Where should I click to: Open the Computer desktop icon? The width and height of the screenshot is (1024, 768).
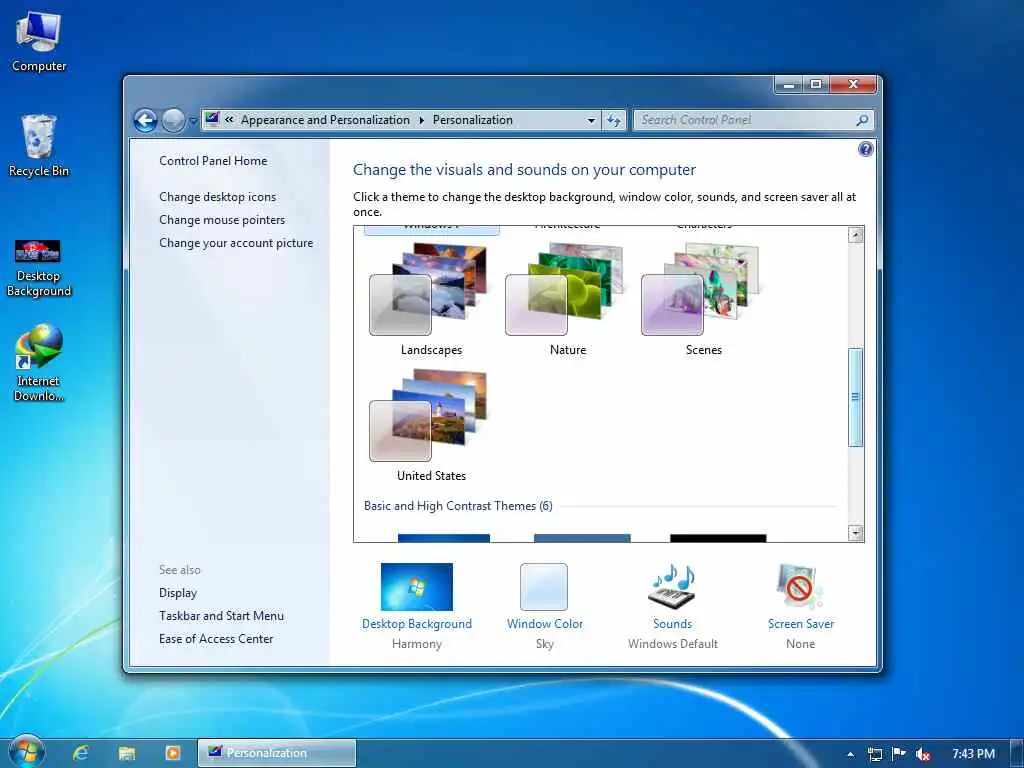pos(39,42)
